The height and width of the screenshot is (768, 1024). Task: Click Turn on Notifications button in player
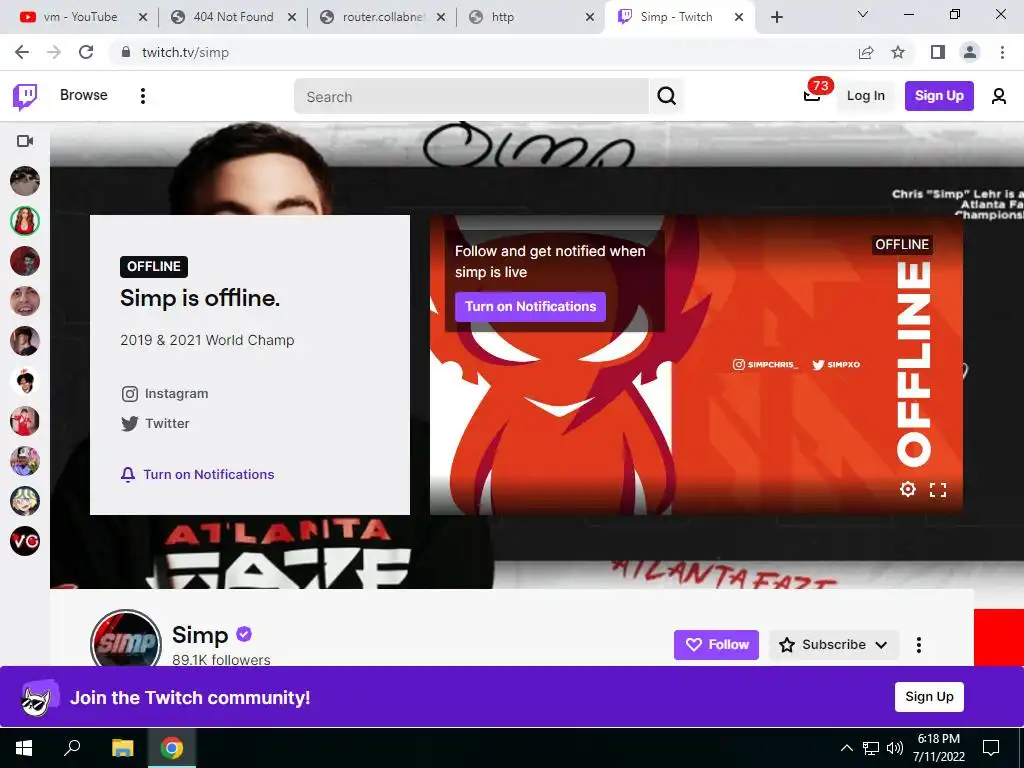(x=530, y=307)
